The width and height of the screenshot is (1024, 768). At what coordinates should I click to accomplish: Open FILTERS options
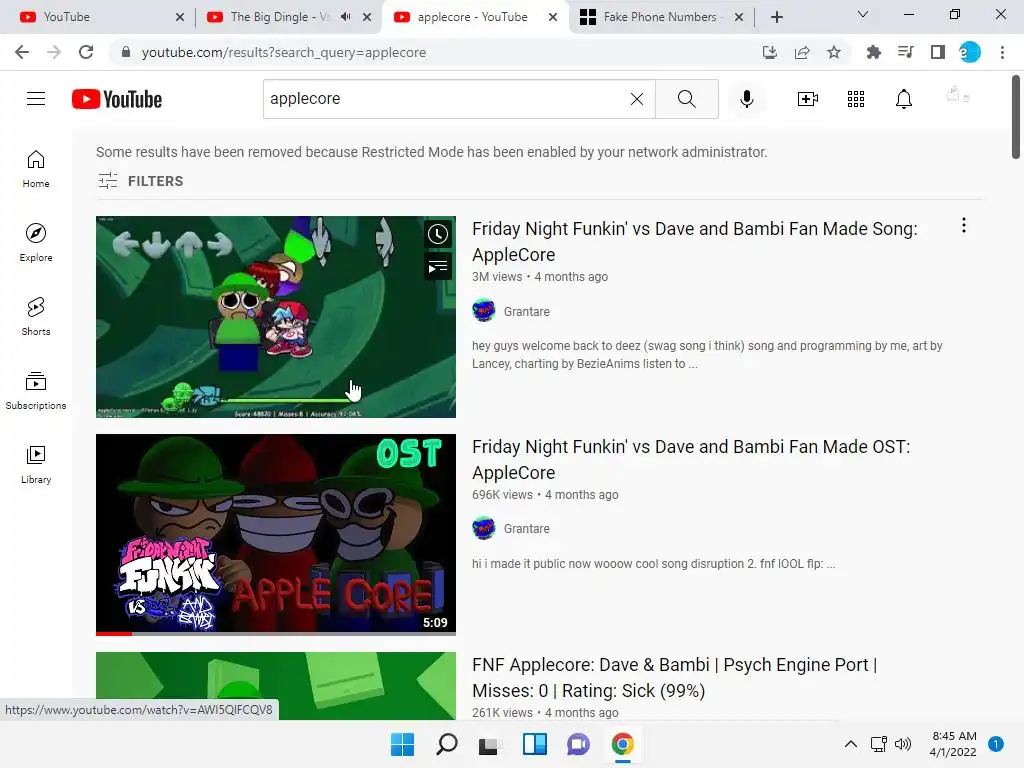coord(140,181)
